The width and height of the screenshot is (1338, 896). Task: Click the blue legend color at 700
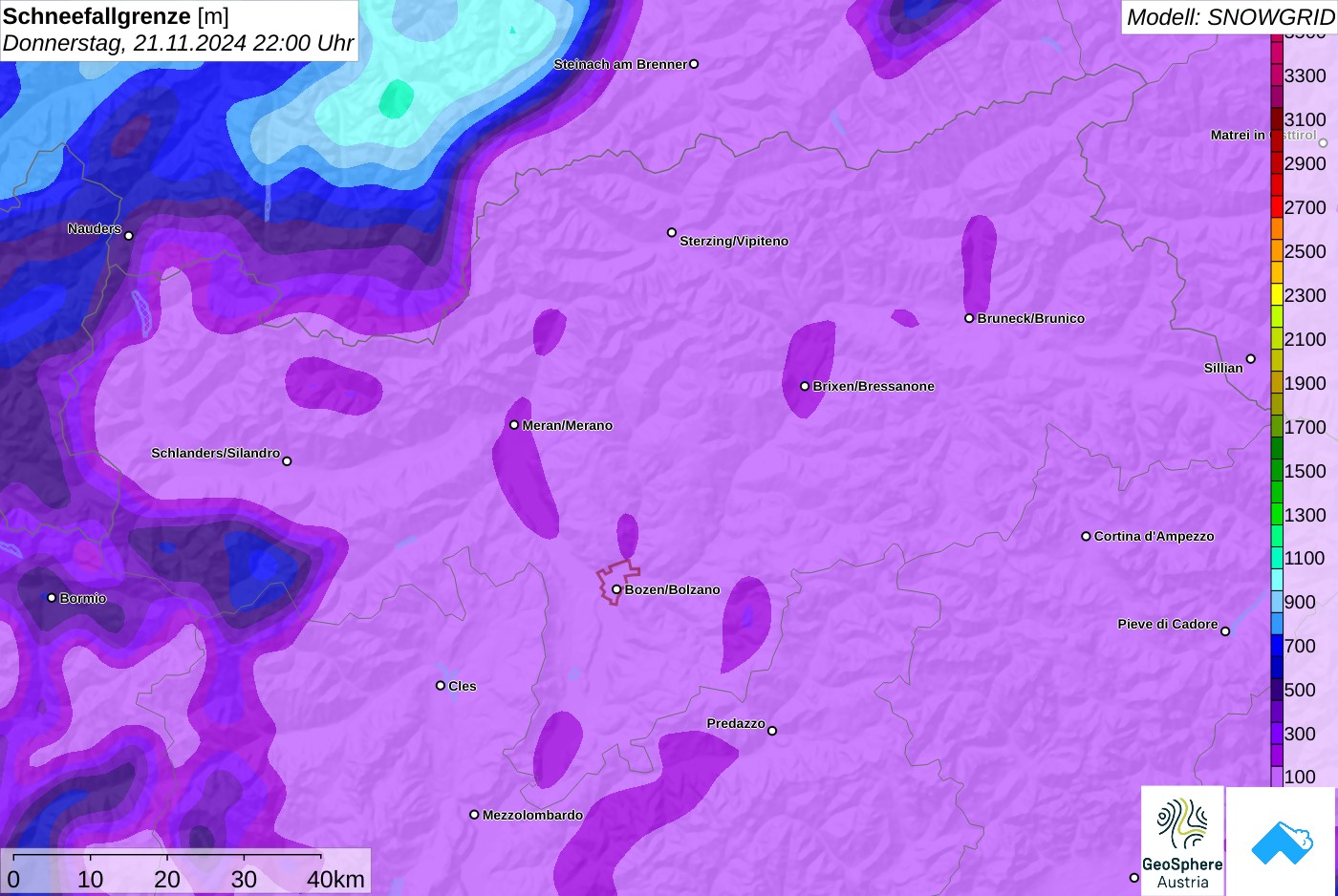pos(1277,645)
